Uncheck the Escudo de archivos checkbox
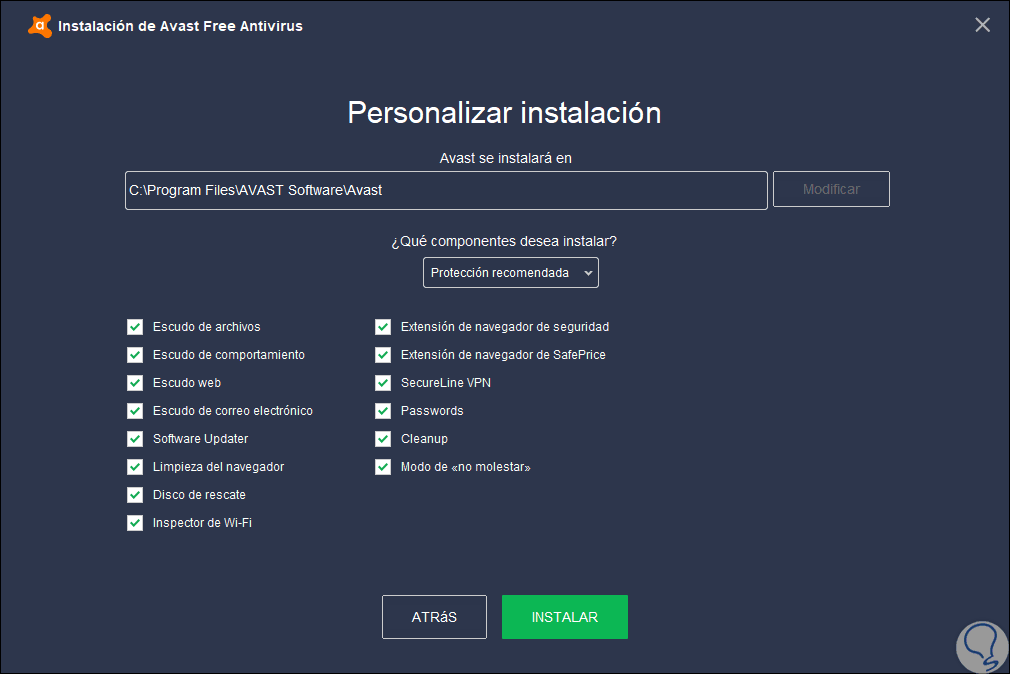The width and height of the screenshot is (1010, 674). pos(135,327)
